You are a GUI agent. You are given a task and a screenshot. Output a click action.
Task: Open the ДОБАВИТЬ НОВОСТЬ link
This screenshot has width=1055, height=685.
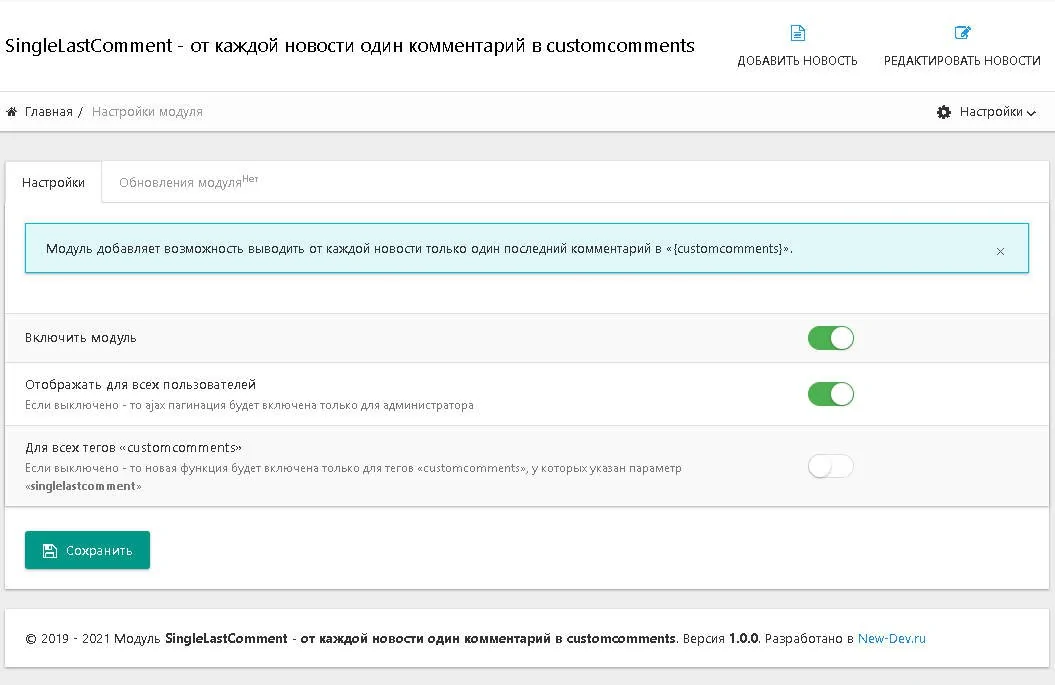(x=797, y=46)
